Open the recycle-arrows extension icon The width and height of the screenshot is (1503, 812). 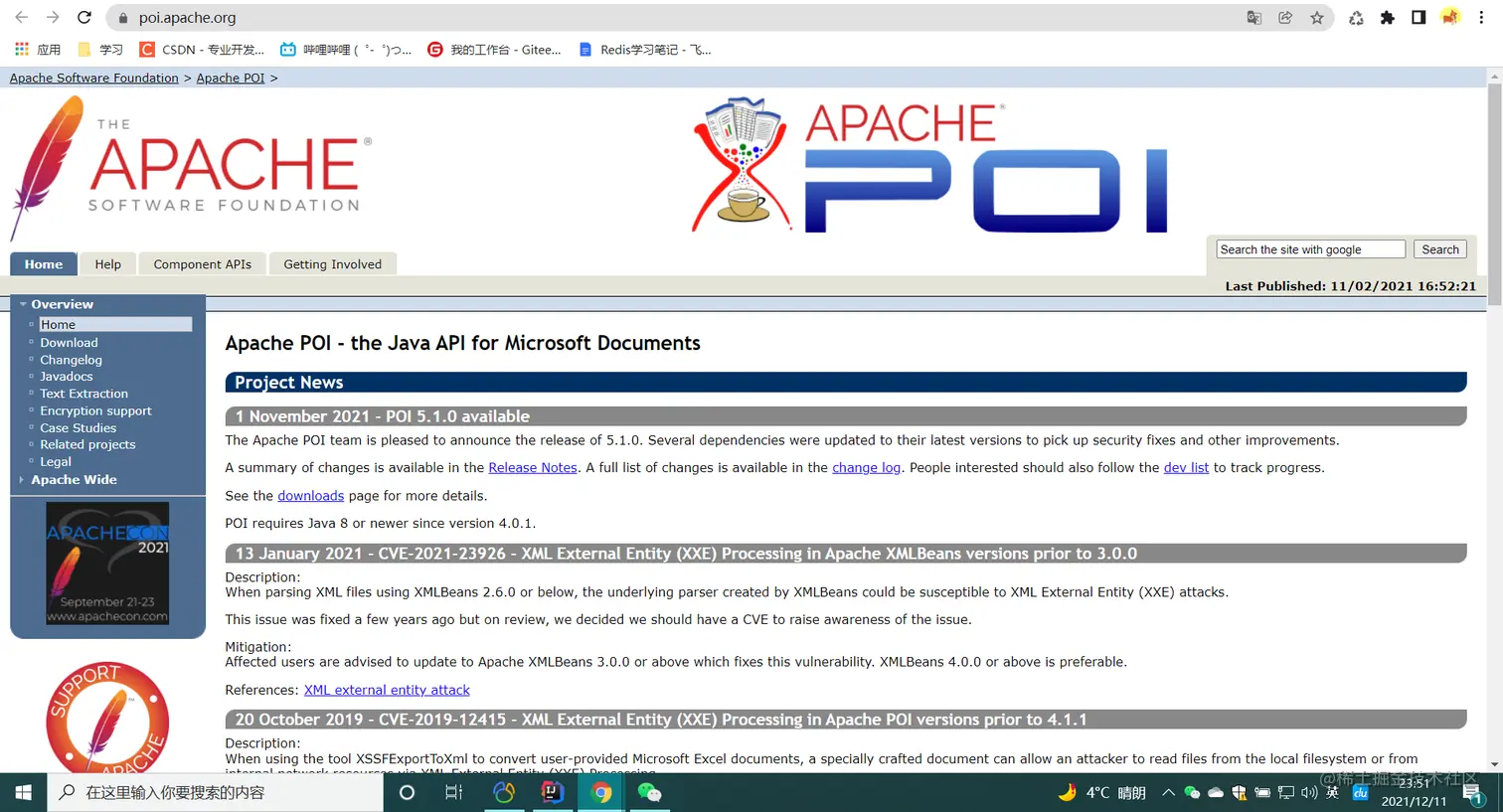[1356, 18]
